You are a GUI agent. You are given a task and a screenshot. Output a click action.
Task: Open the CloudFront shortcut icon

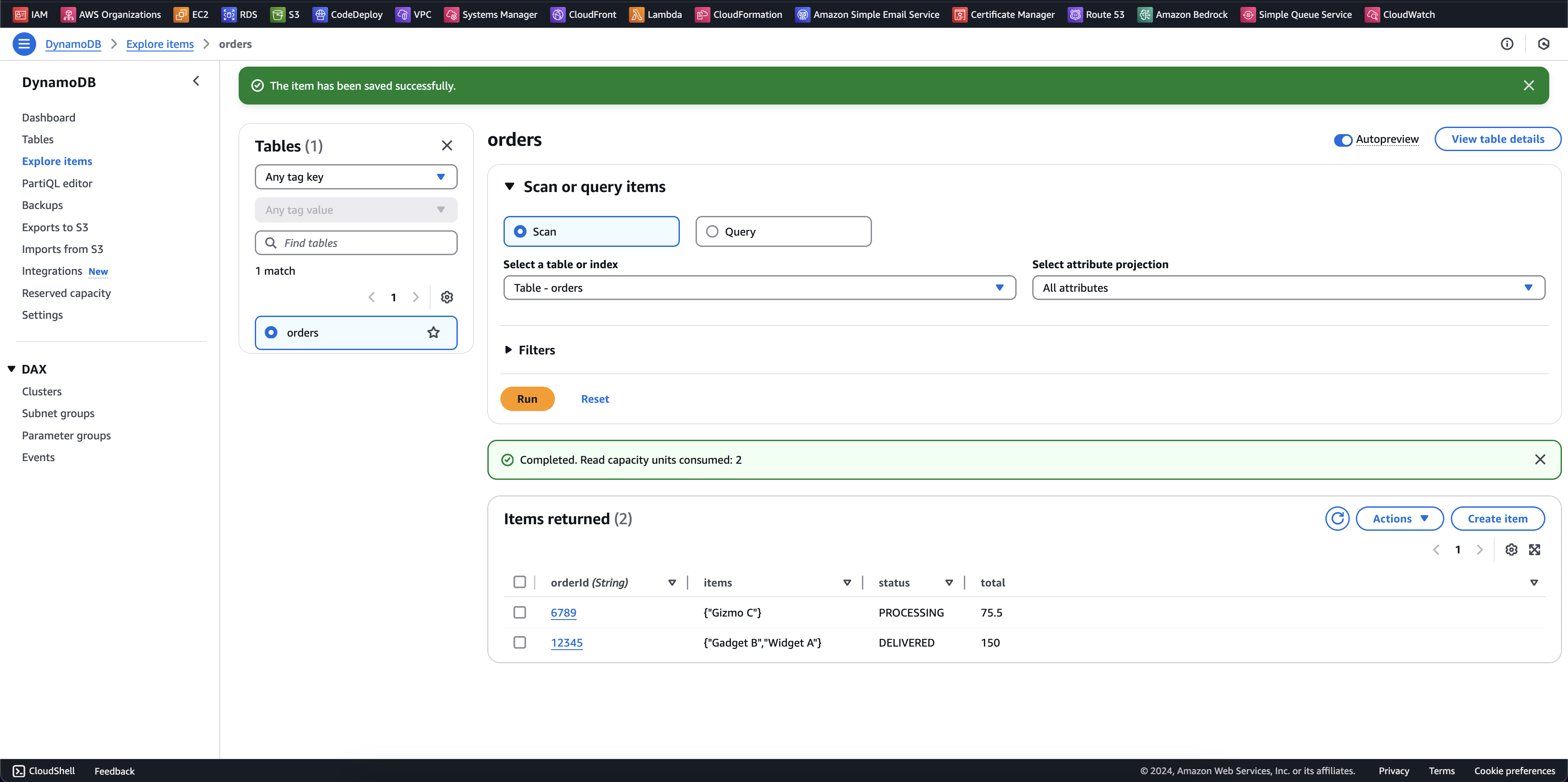point(558,14)
